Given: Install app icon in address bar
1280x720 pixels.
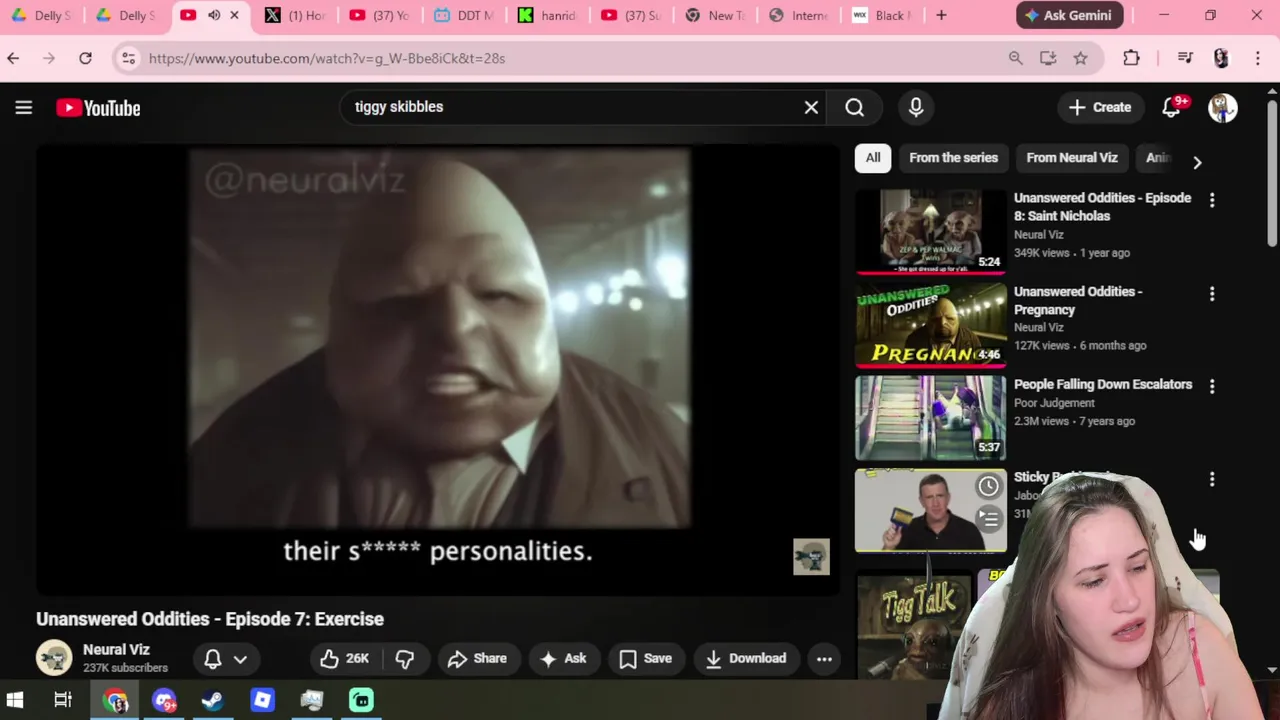Looking at the screenshot, I should (1048, 58).
